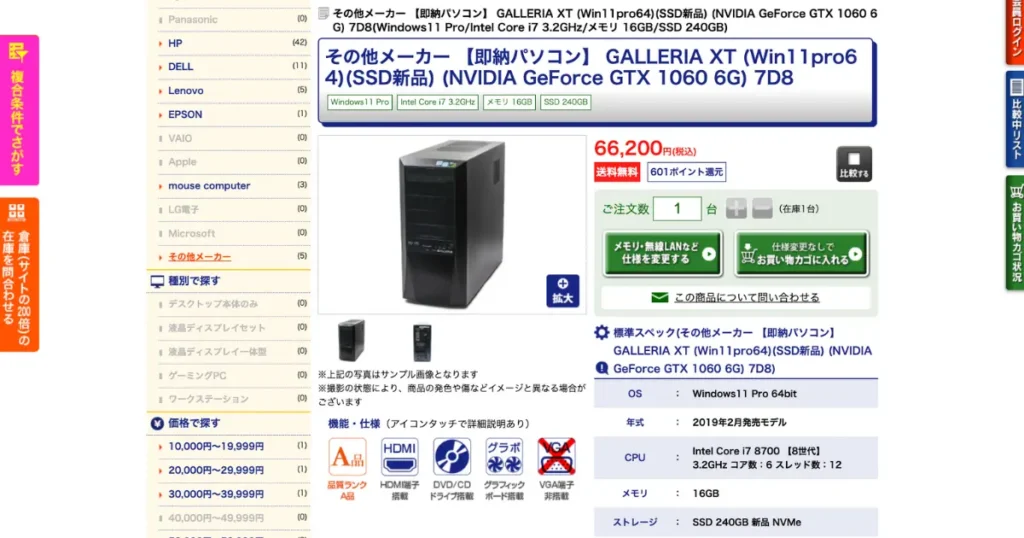Open the orange 倉庫の在庫を問合わせる side tab

pos(20,275)
